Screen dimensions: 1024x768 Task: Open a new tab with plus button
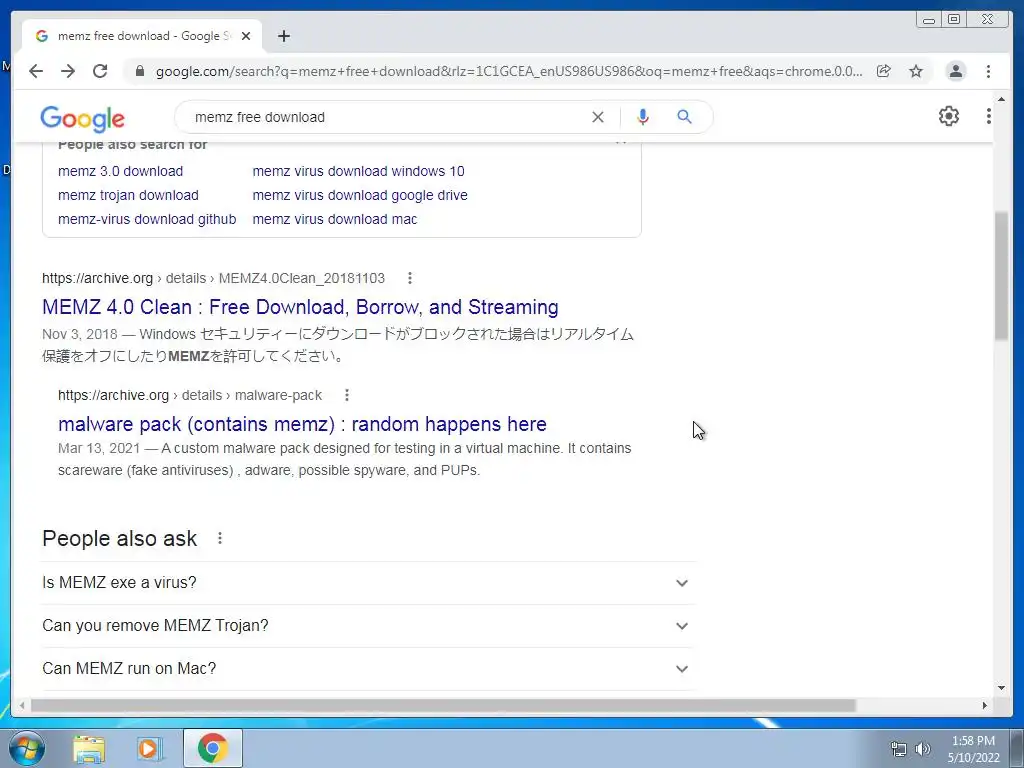point(283,36)
